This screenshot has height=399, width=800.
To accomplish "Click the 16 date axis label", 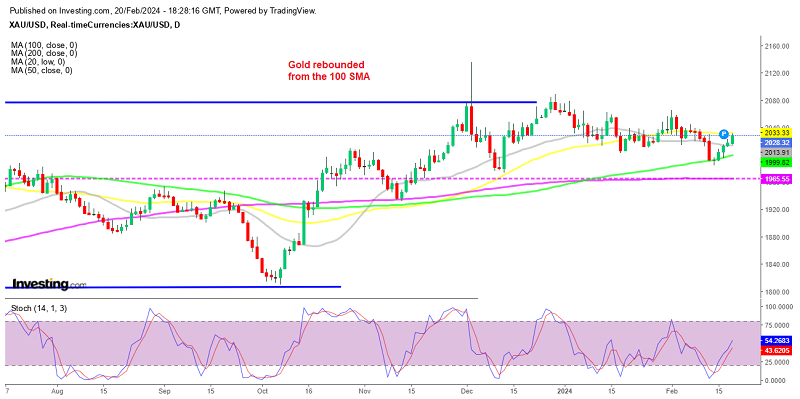I will (308, 392).
